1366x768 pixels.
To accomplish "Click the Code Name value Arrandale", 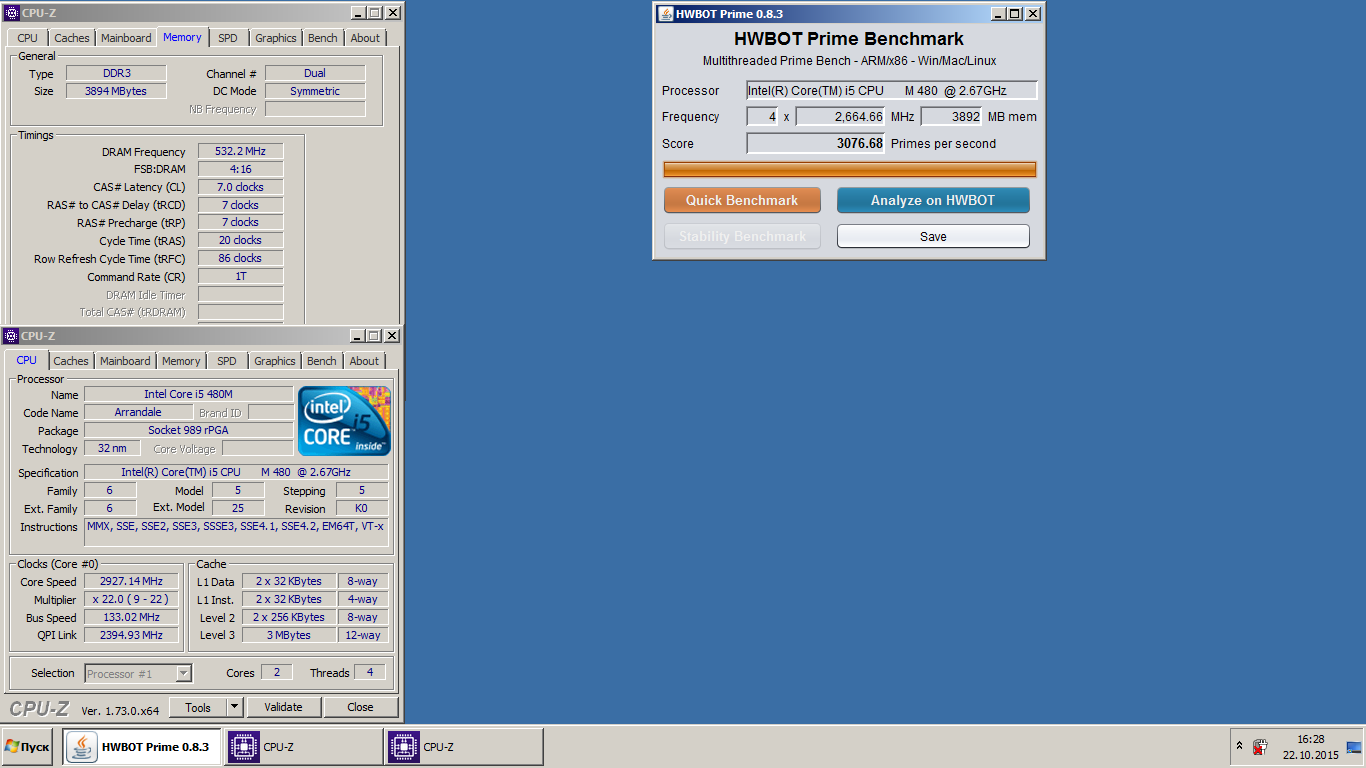I will [x=138, y=413].
